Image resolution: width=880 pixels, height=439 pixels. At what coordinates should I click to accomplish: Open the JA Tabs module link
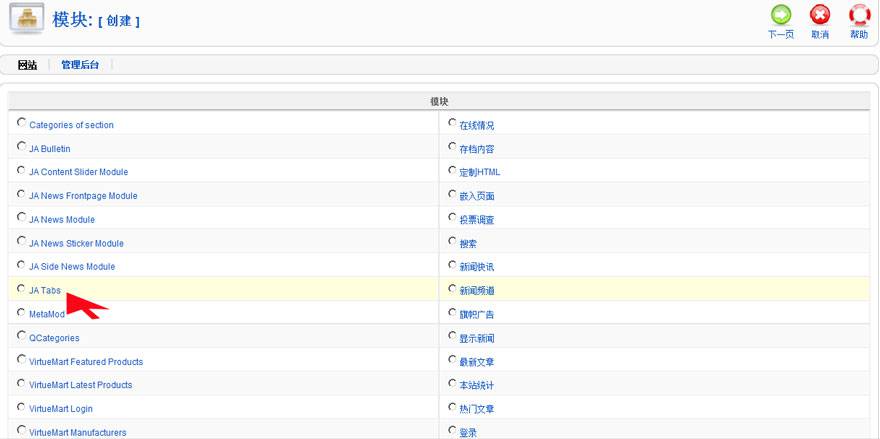pos(45,291)
